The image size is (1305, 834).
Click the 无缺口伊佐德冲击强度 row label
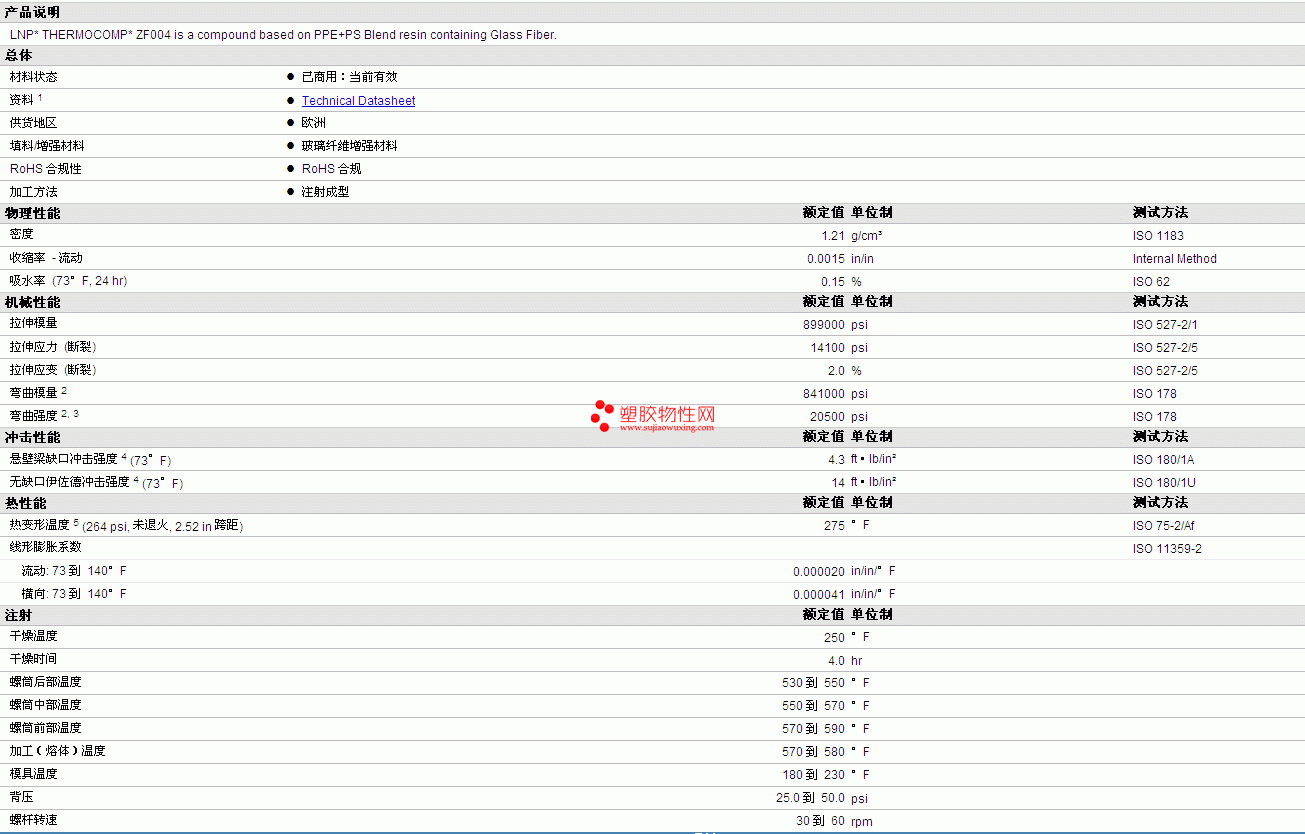click(70, 482)
